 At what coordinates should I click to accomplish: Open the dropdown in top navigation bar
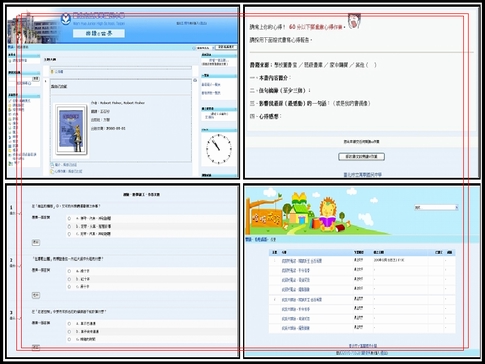[x=204, y=48]
